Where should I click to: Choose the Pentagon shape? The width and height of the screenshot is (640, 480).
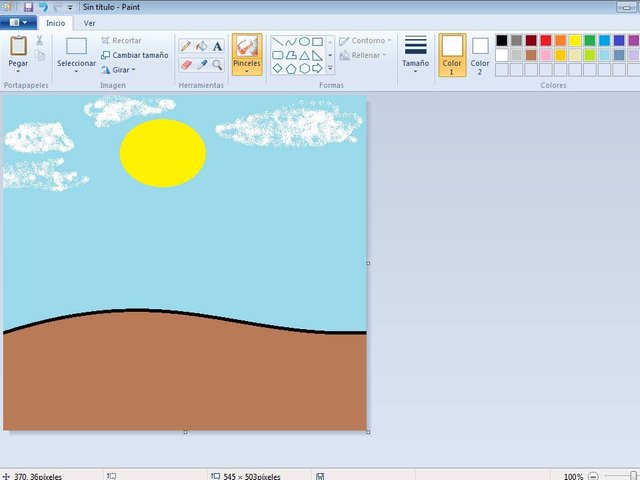pyautogui.click(x=291, y=68)
